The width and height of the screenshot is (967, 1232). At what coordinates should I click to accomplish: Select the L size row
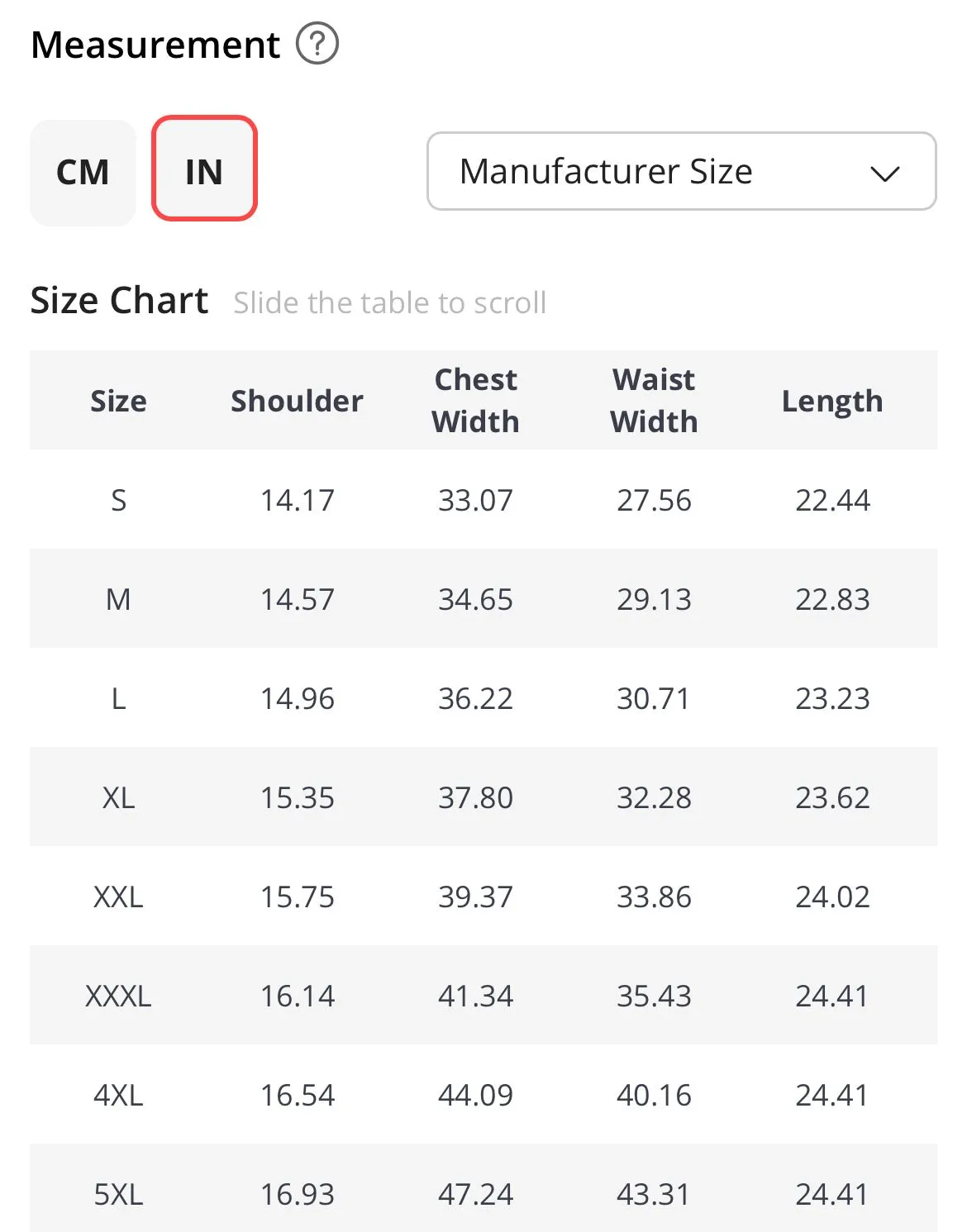[483, 697]
